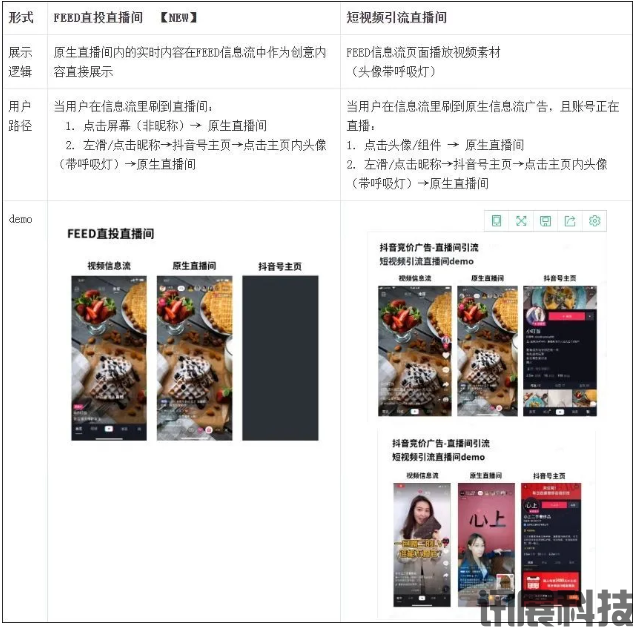Click the 形式 header cell
The width and height of the screenshot is (633, 627).
pos(21,17)
